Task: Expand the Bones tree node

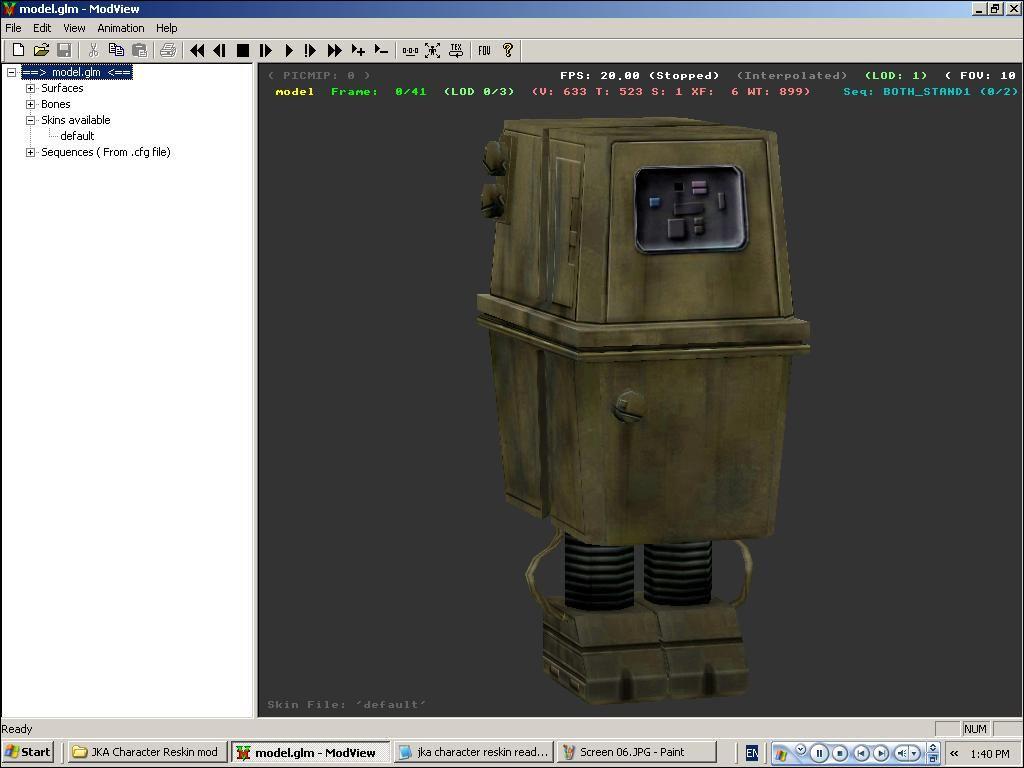Action: pyautogui.click(x=31, y=104)
